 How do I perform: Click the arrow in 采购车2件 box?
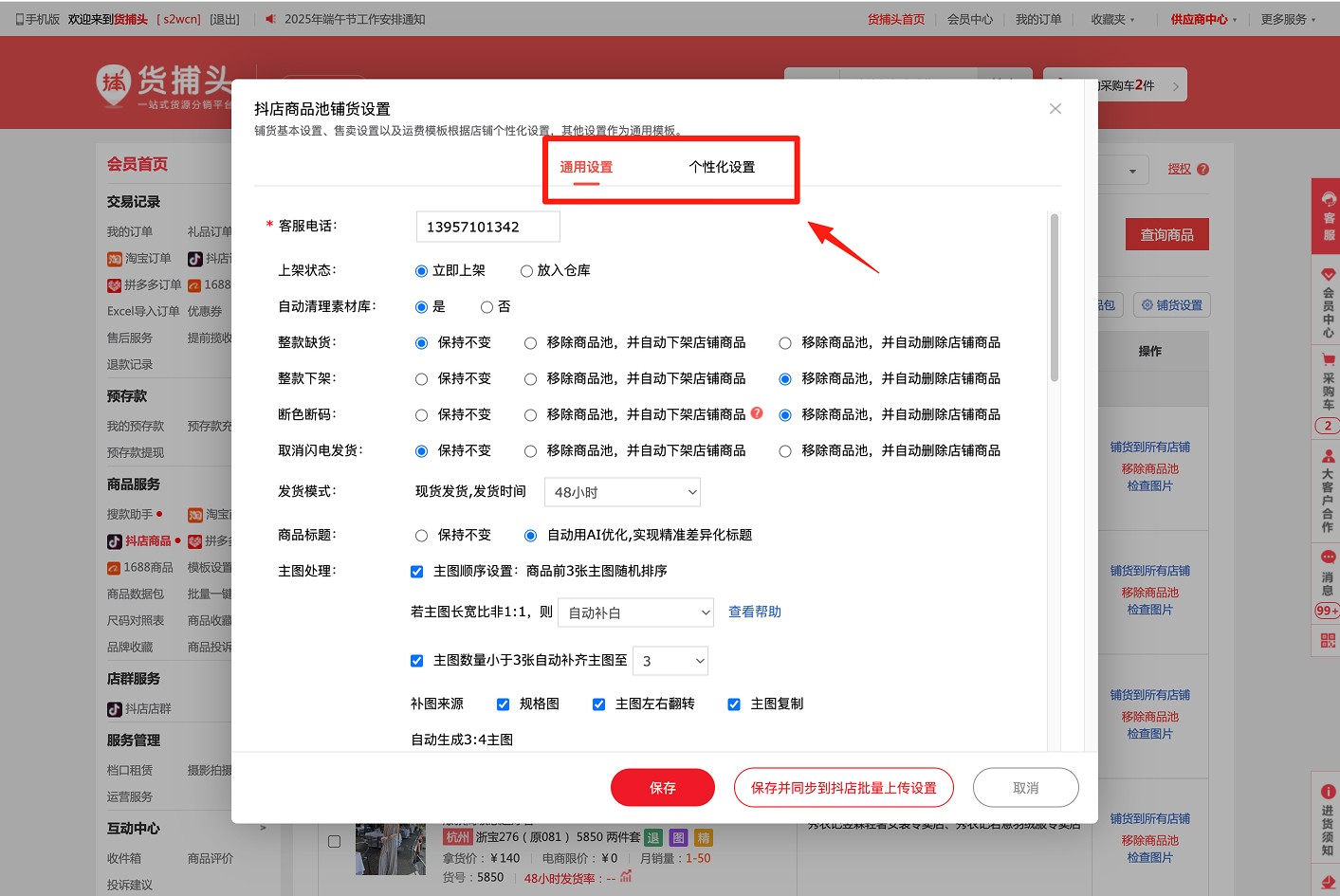pyautogui.click(x=1176, y=86)
